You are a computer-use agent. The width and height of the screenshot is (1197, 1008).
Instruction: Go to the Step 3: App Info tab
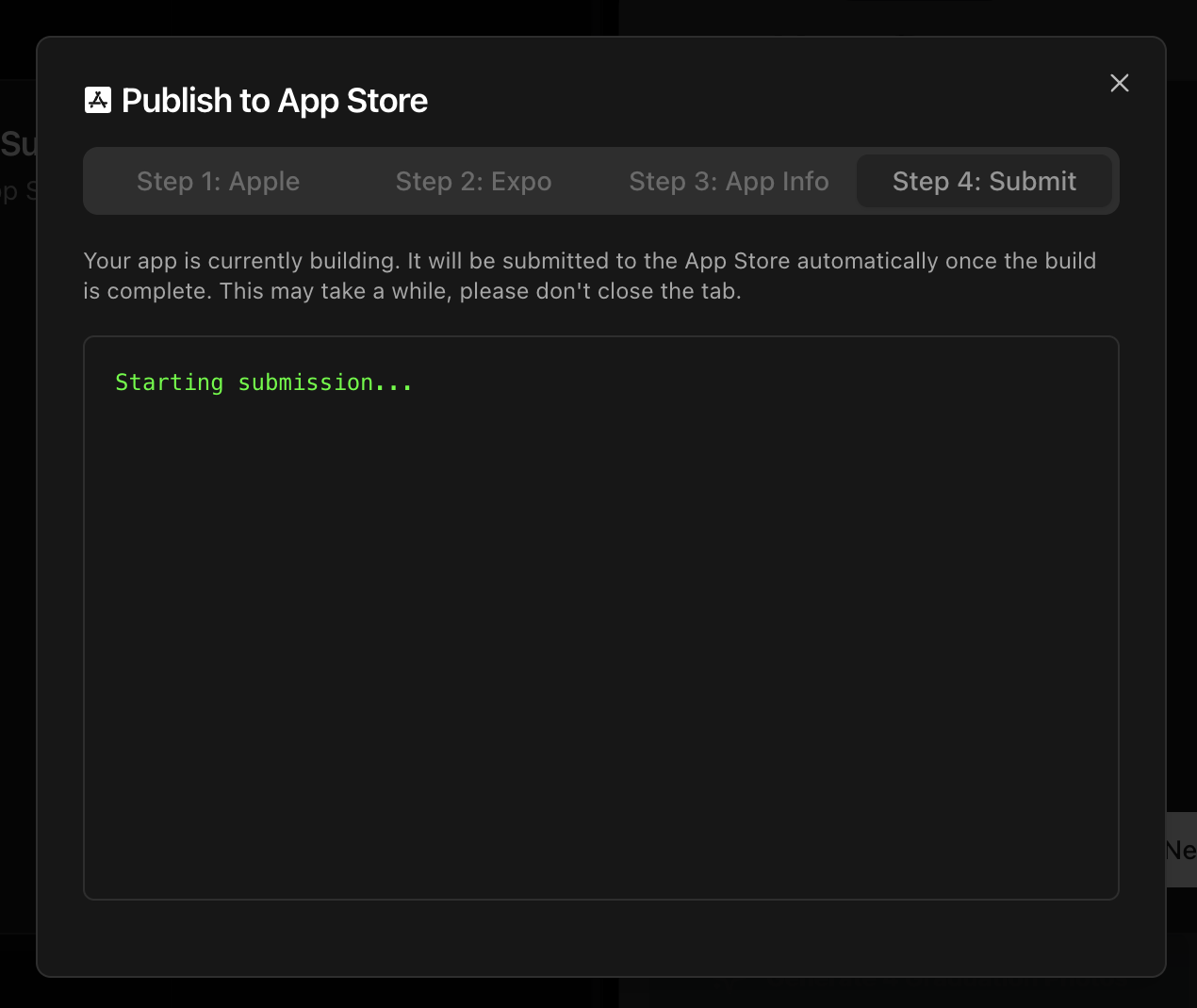click(x=728, y=181)
